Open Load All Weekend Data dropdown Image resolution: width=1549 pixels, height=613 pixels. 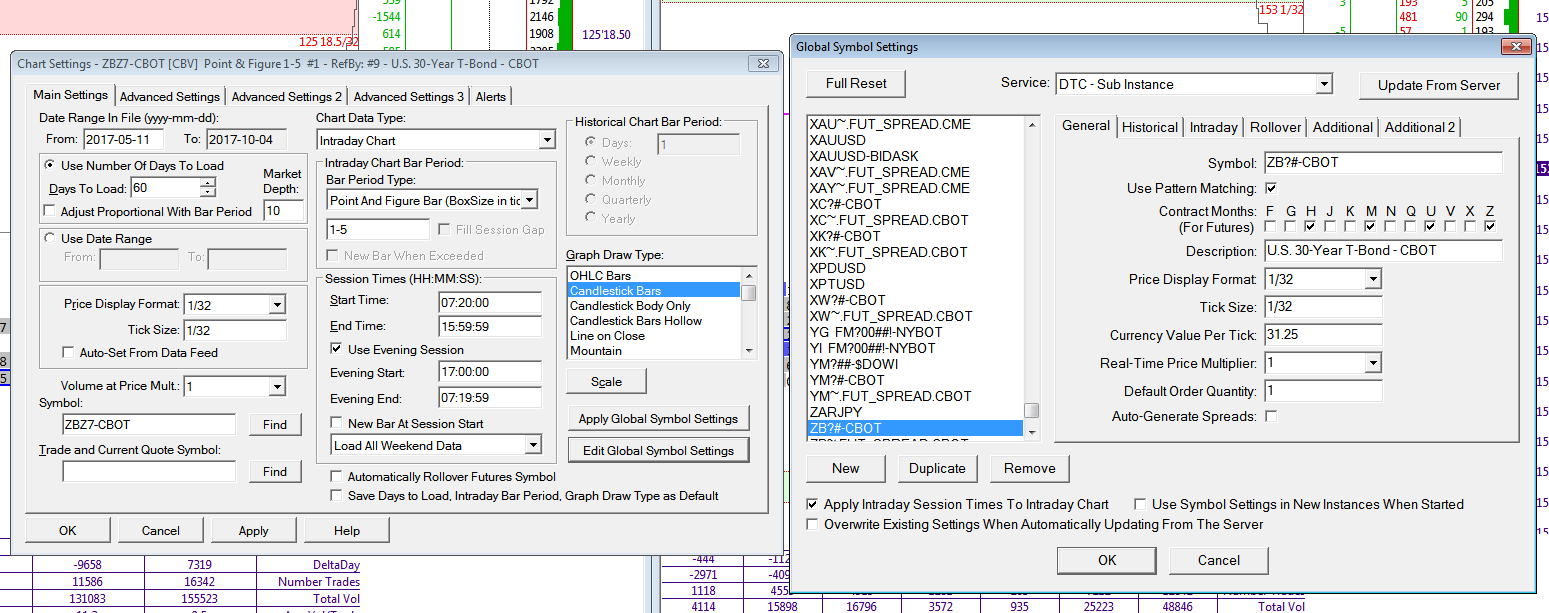(533, 446)
